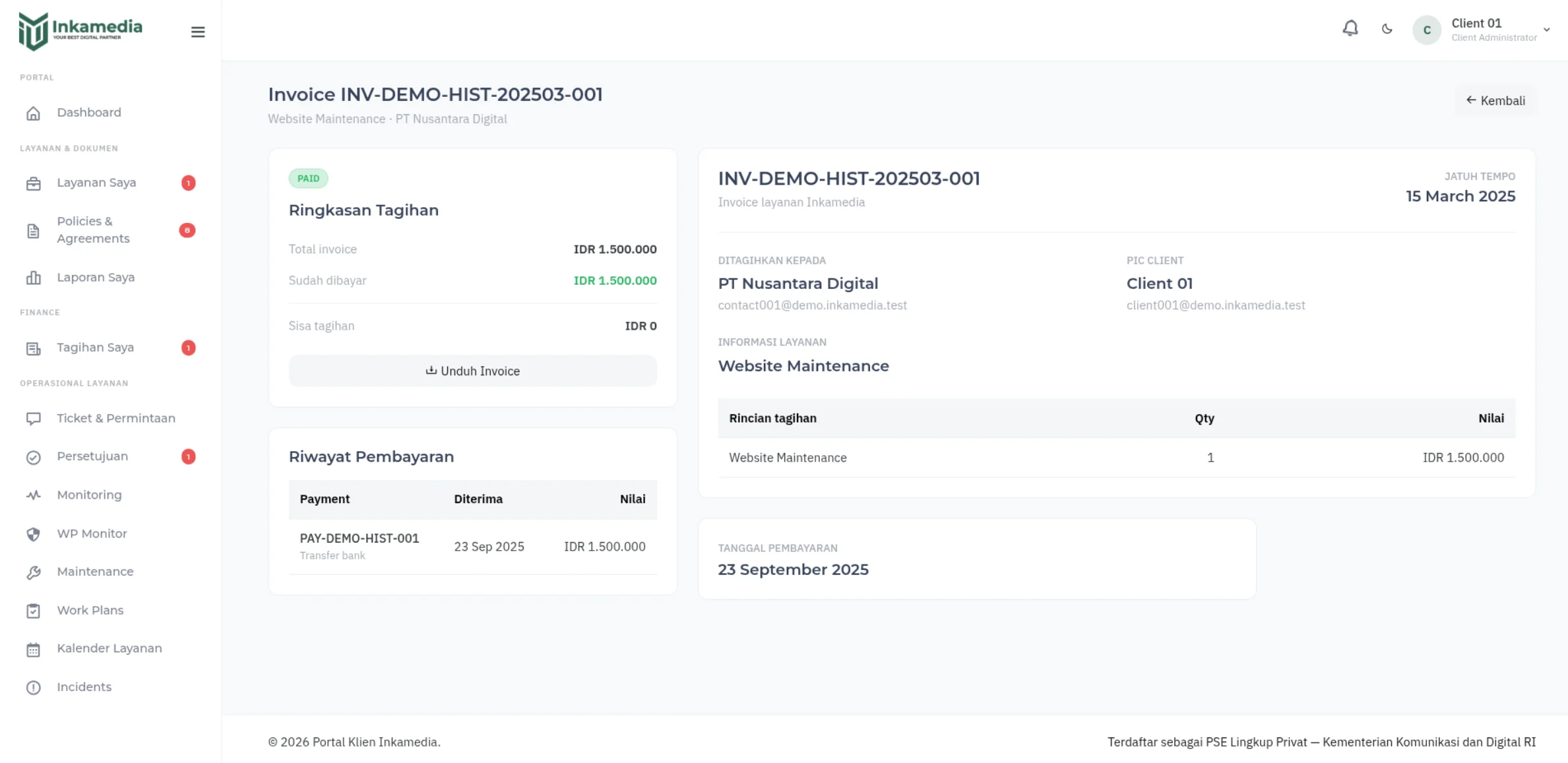Viewport: 1568px width, 763px height.
Task: Click the Client 01 avatar circle
Action: pos(1426,30)
